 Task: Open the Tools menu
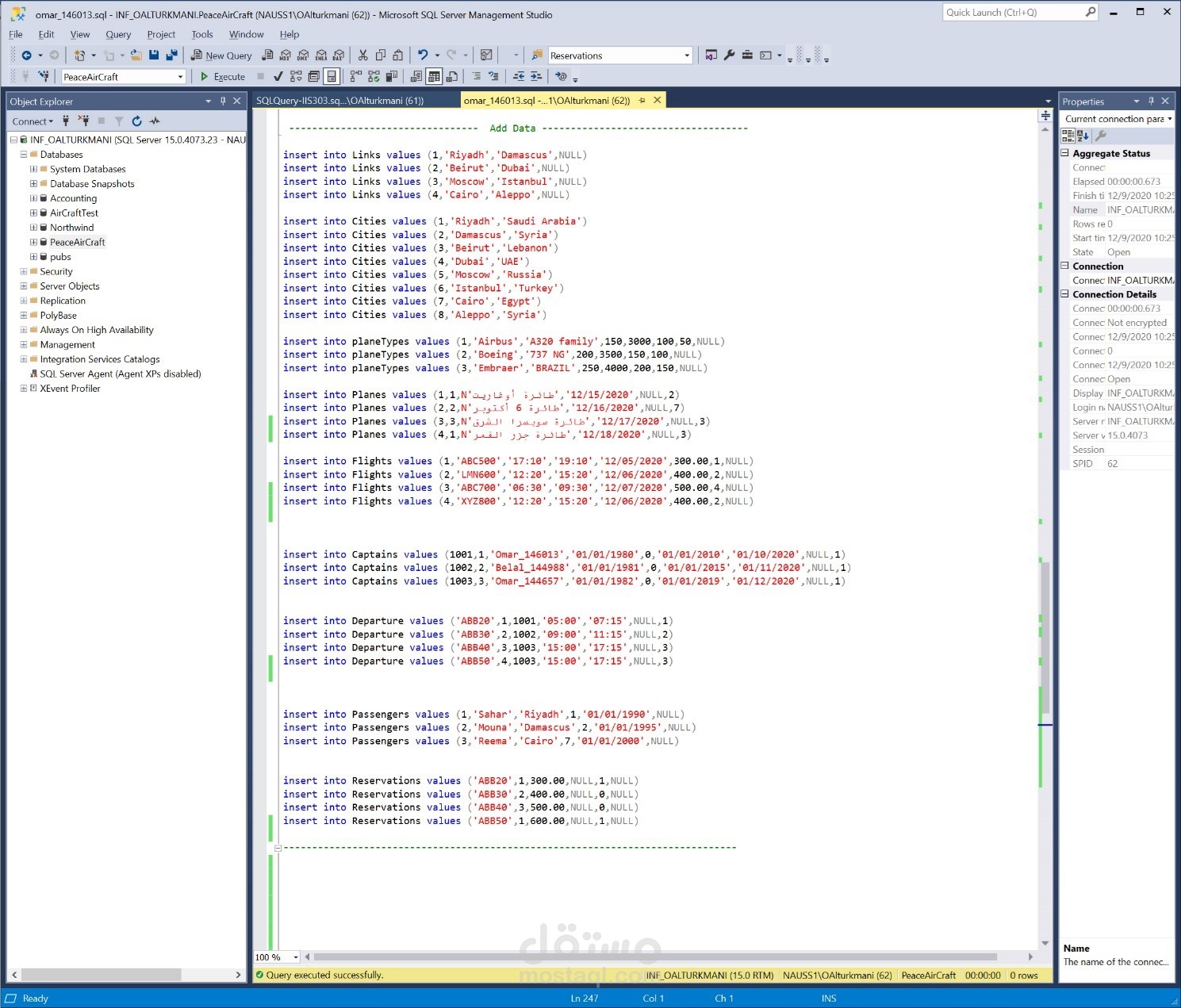202,34
